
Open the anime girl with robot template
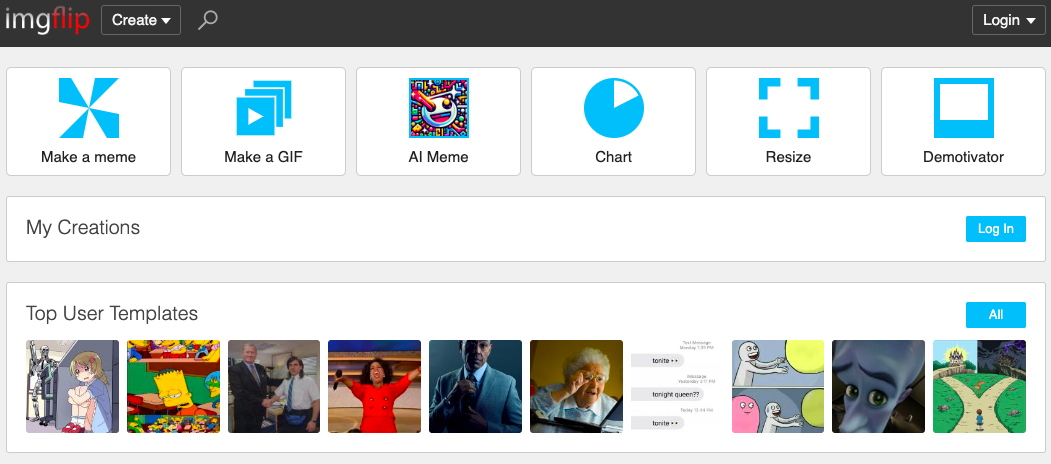[72, 386]
